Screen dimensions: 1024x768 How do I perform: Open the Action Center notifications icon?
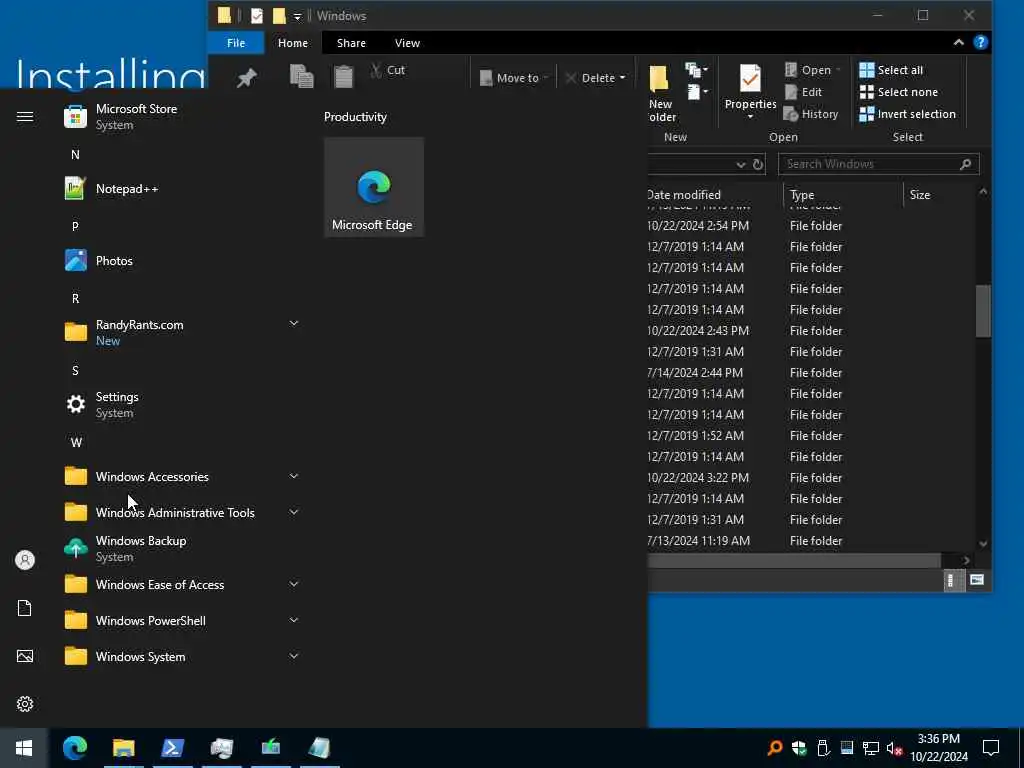click(x=991, y=748)
